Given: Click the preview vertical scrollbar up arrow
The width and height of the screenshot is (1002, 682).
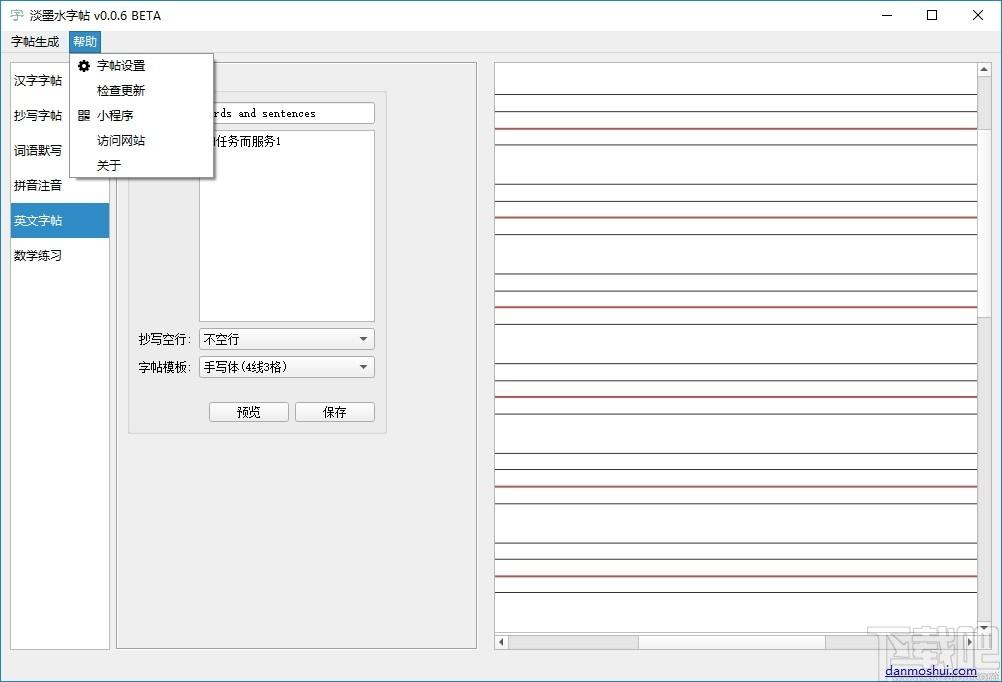Looking at the screenshot, I should tap(984, 70).
